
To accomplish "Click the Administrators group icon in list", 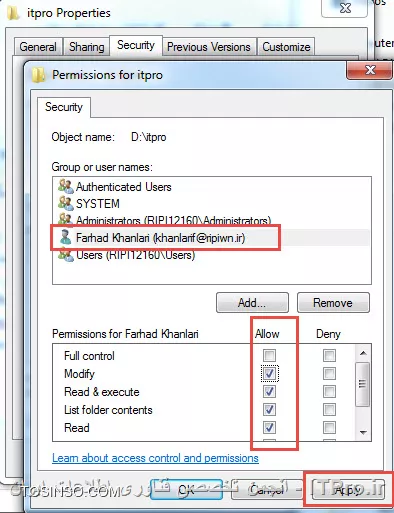I will [x=66, y=219].
